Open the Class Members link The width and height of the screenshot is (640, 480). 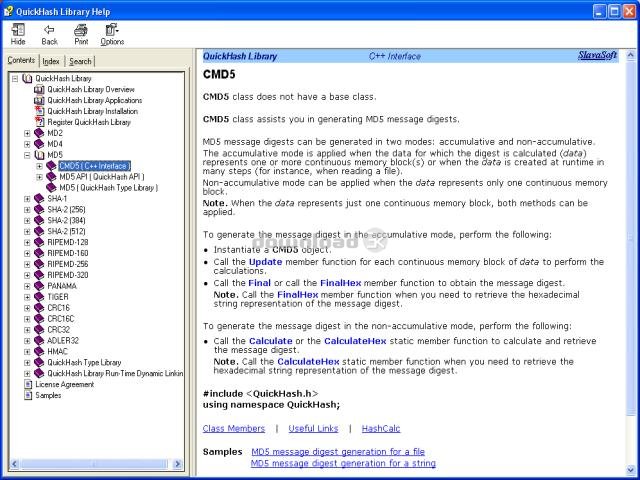point(234,429)
